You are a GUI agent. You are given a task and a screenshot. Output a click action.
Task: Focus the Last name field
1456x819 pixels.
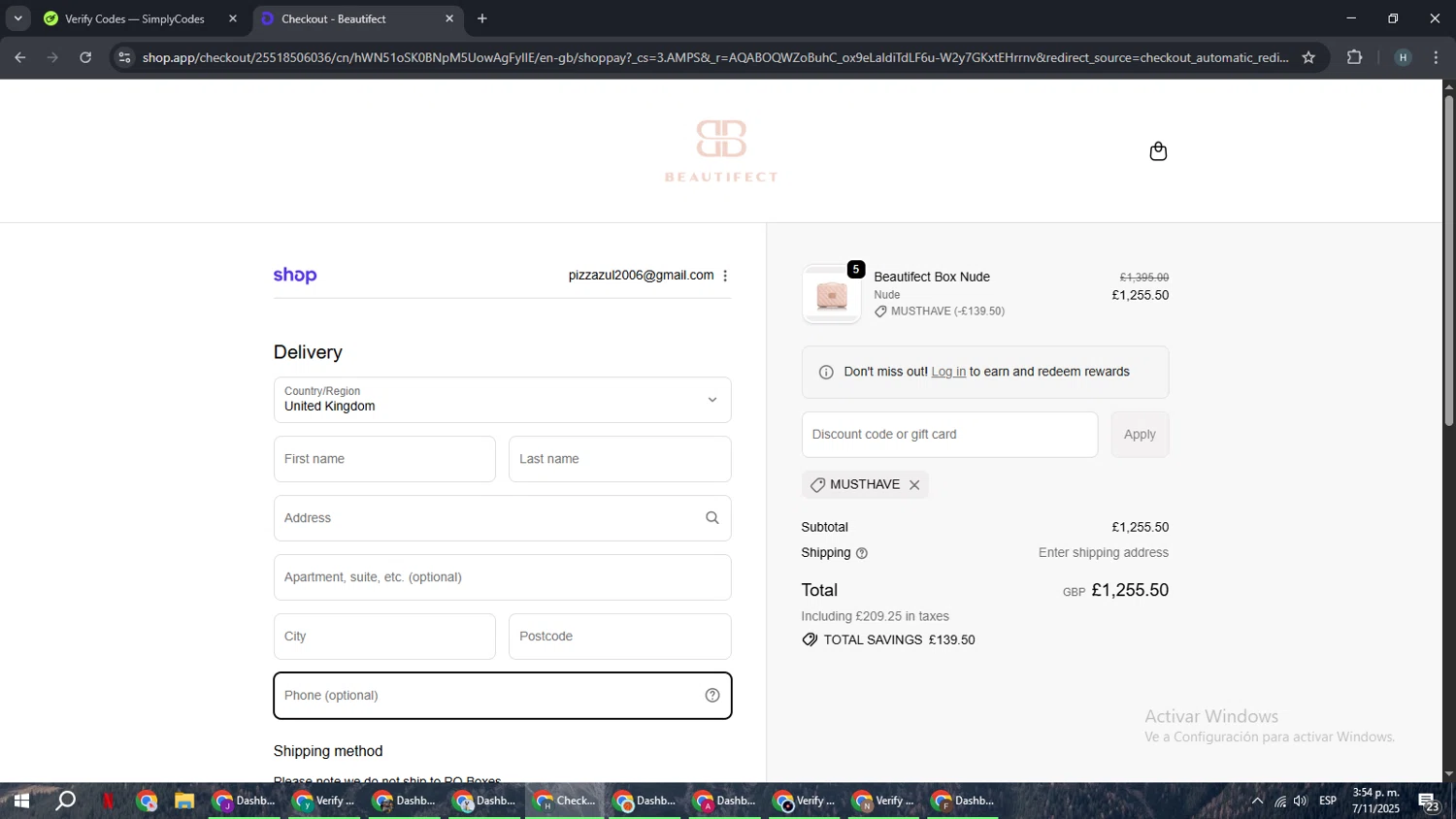(619, 459)
